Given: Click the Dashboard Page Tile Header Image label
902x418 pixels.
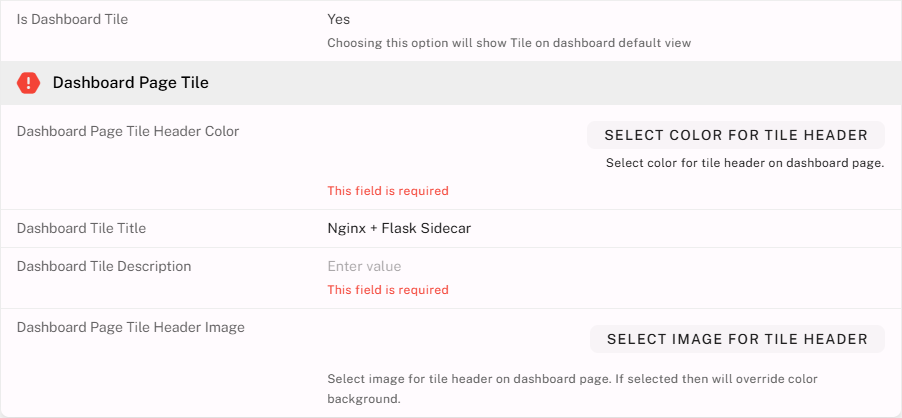Looking at the screenshot, I should [131, 327].
